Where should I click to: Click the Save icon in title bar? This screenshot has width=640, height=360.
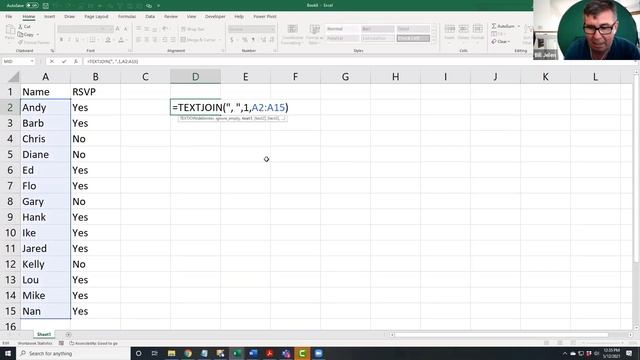click(46, 6)
